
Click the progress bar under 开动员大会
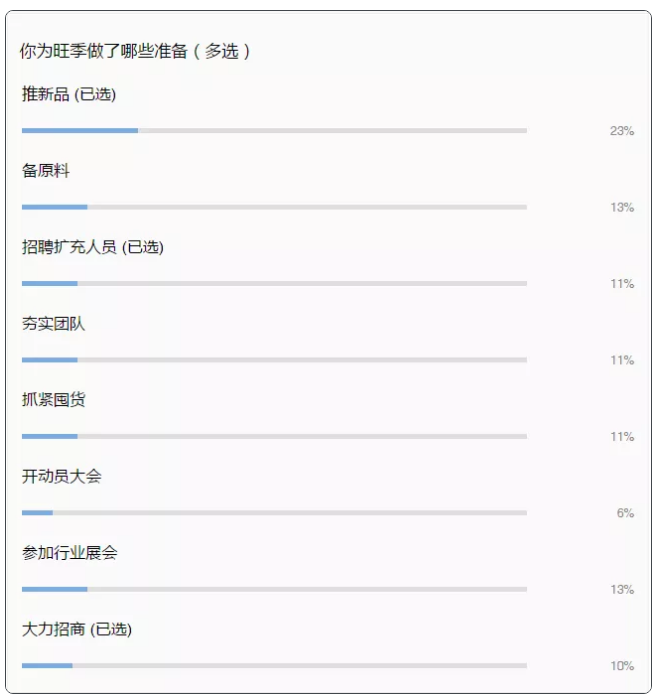274,513
